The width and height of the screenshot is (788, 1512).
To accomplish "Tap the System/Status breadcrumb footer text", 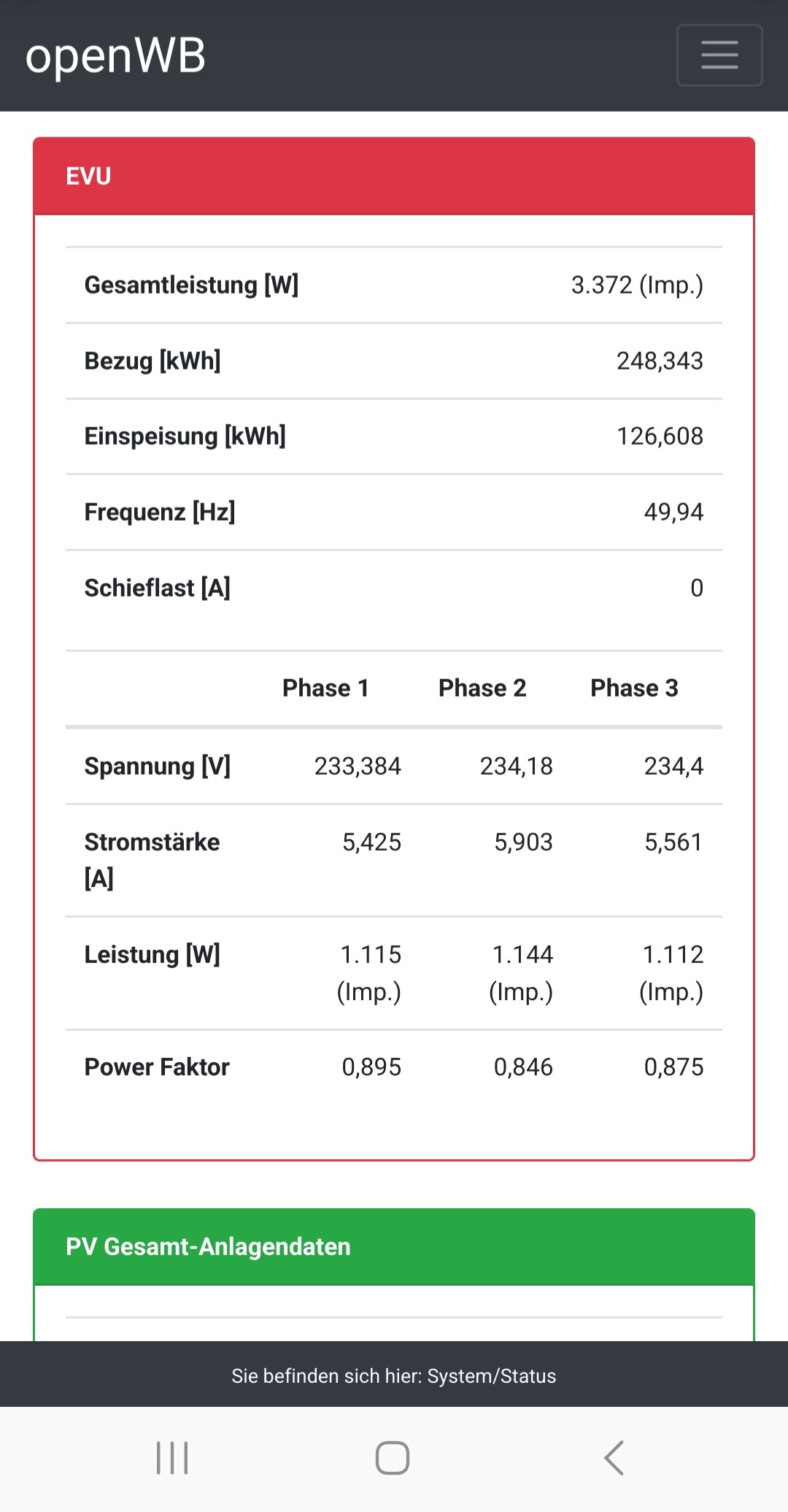I will pos(393,1375).
